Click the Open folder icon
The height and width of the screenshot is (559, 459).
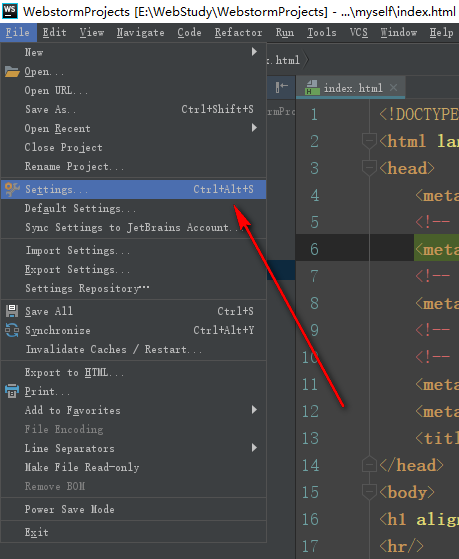tap(12, 72)
